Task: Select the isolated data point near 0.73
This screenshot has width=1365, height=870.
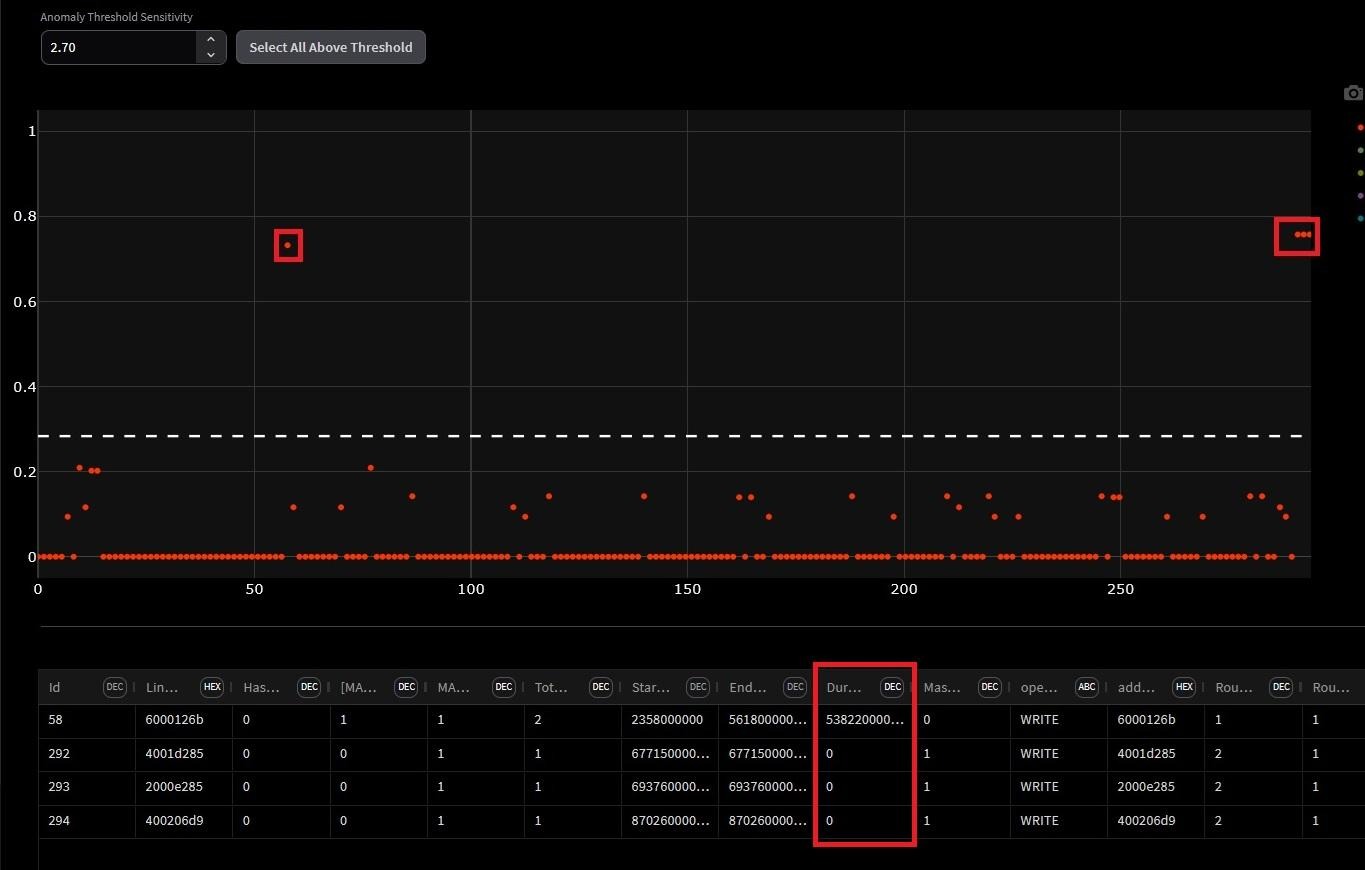Action: (x=288, y=245)
